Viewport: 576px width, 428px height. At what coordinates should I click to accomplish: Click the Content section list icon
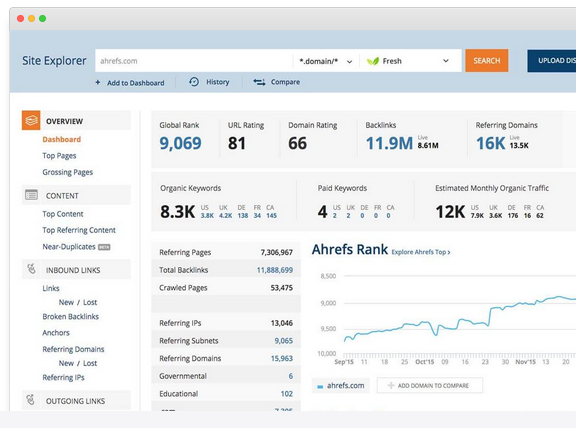[31, 195]
